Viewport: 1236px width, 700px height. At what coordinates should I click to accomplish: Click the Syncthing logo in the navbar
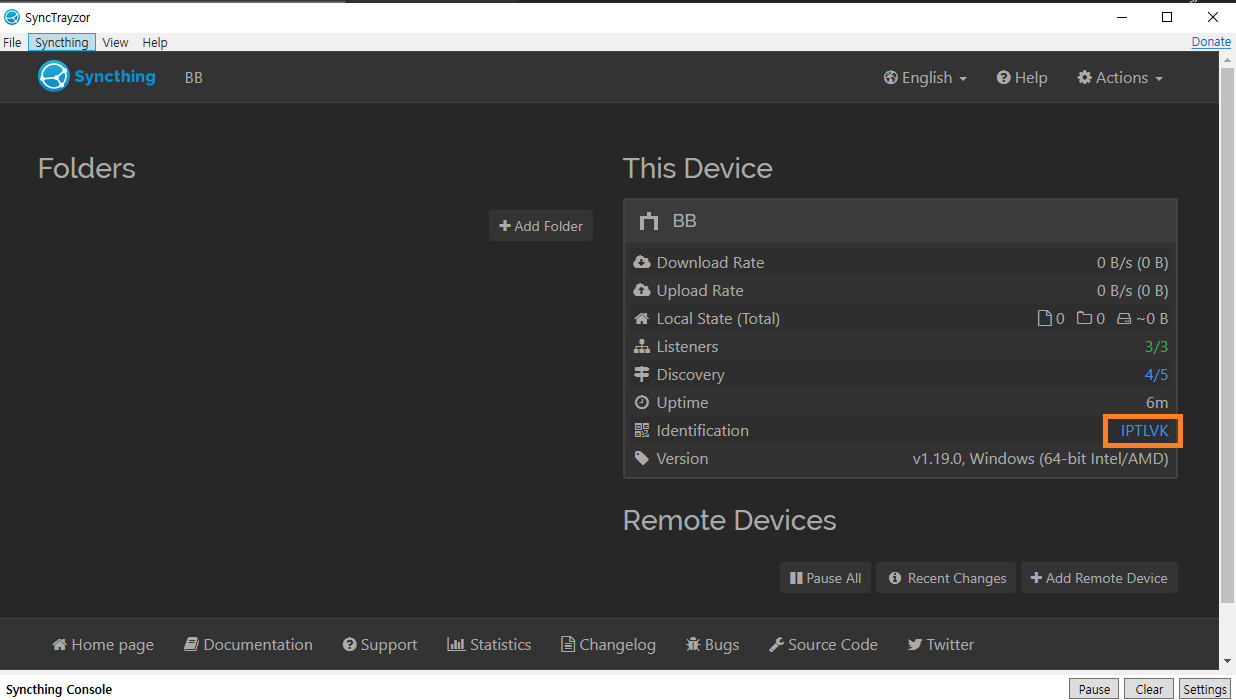pos(97,77)
